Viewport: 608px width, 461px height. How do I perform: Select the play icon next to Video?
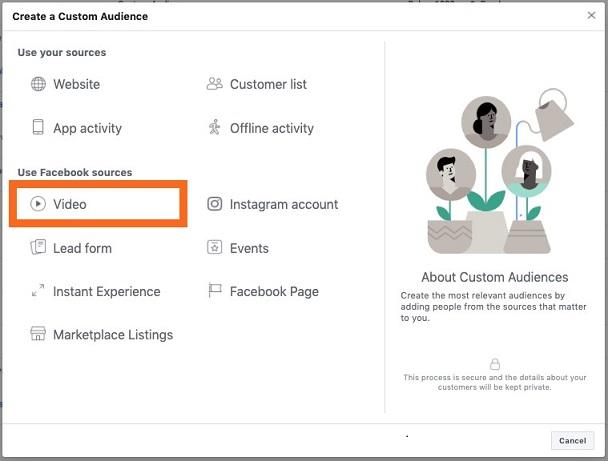(38, 204)
